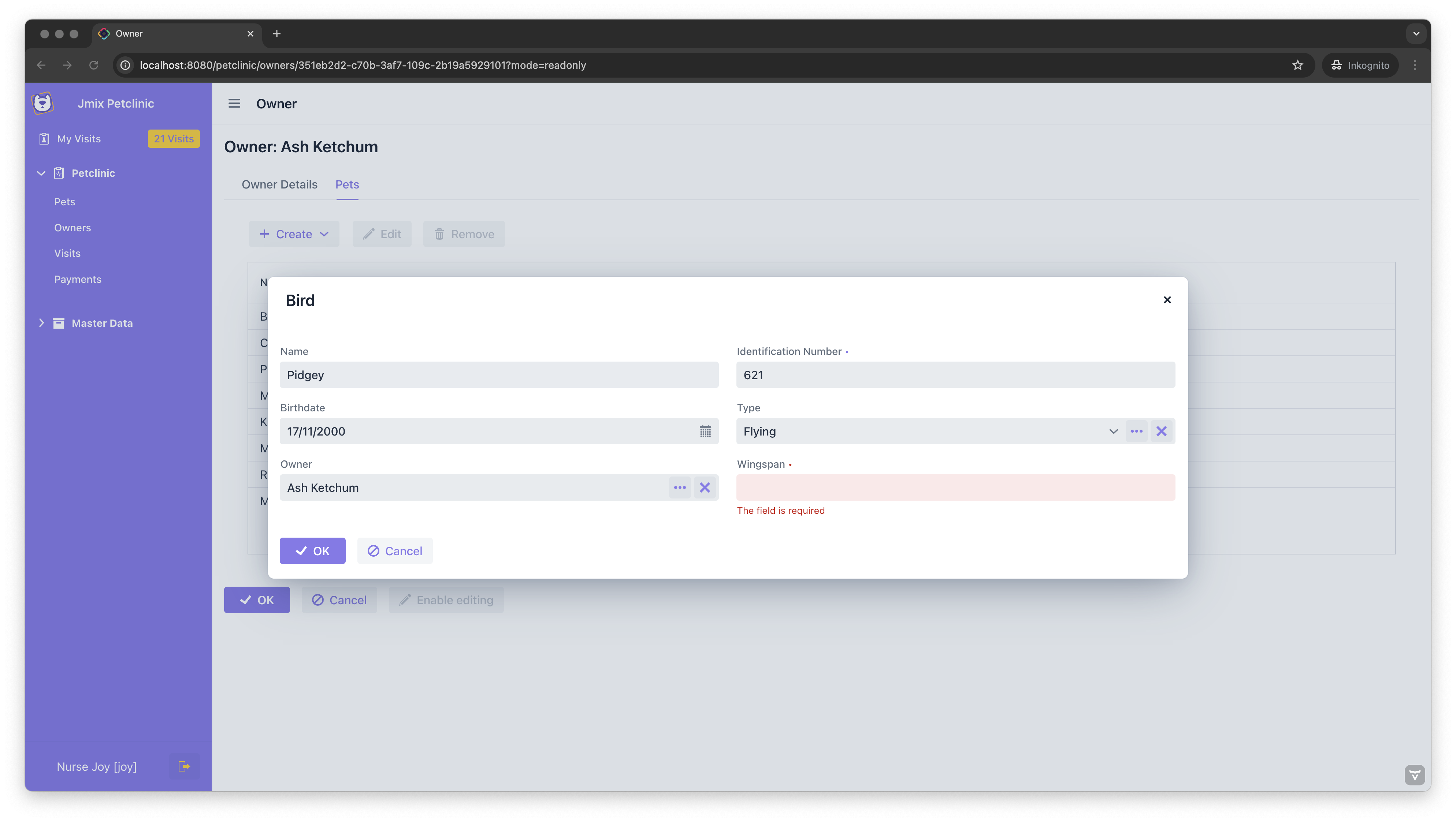Image resolution: width=1456 pixels, height=822 pixels.
Task: Close the Bird dialog with X
Action: click(1167, 300)
